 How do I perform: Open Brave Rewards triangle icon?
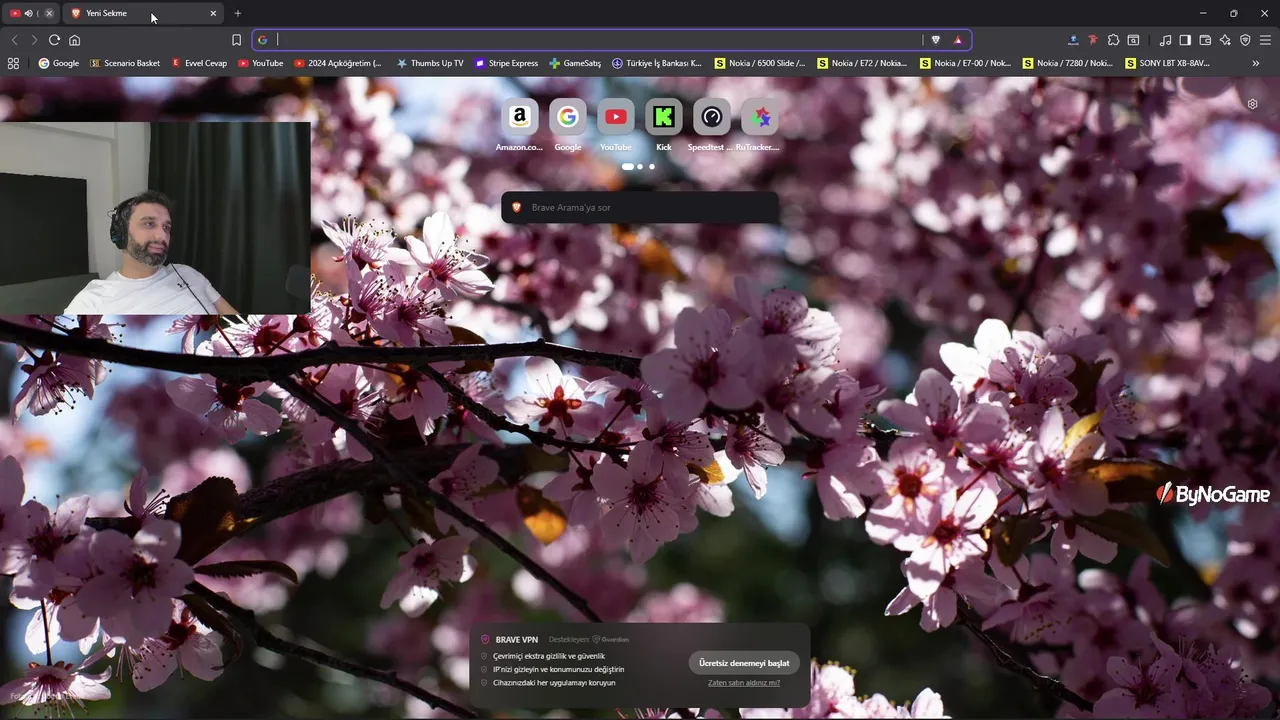point(957,40)
